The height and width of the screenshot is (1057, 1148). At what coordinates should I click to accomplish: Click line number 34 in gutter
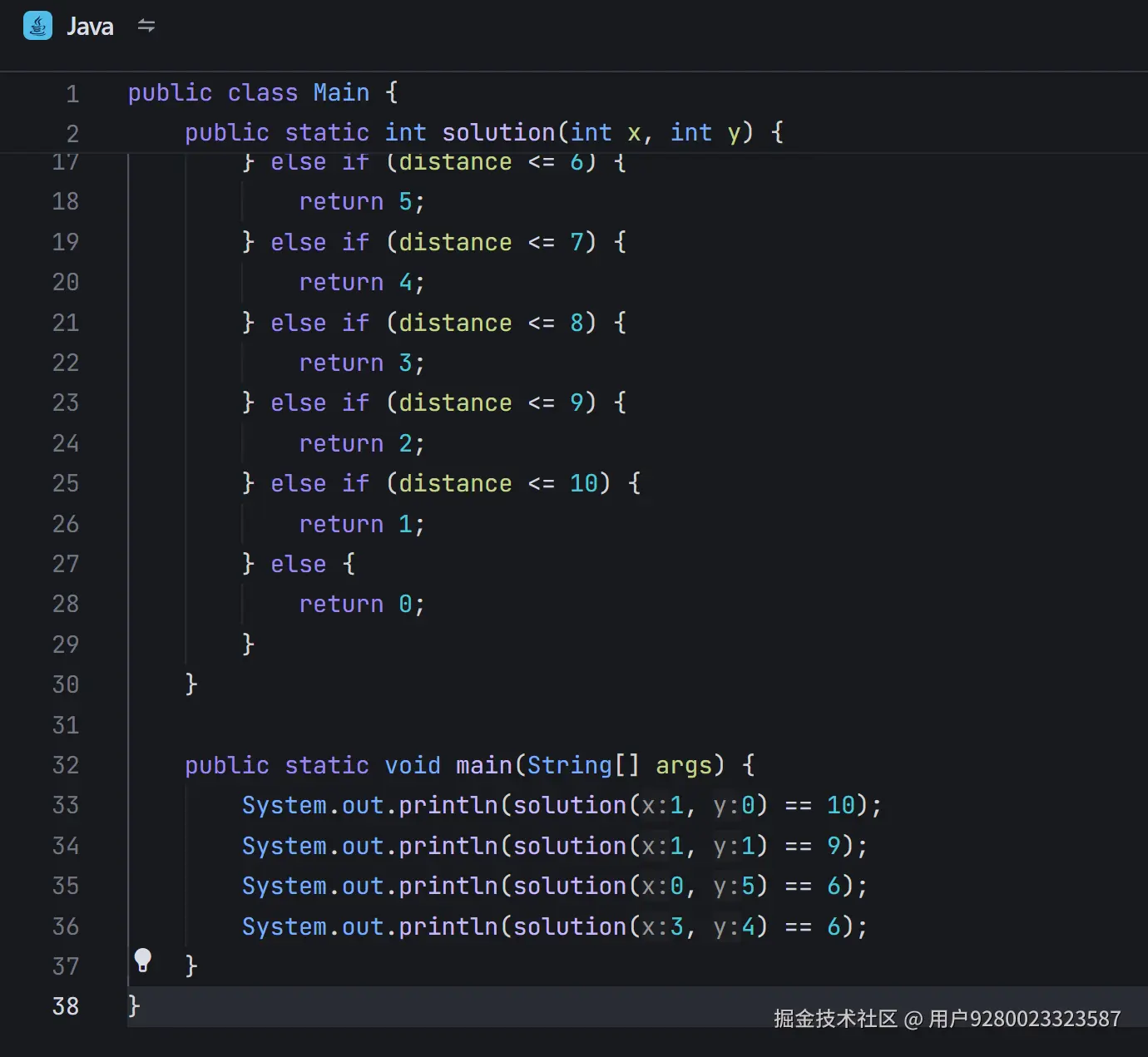click(x=66, y=846)
